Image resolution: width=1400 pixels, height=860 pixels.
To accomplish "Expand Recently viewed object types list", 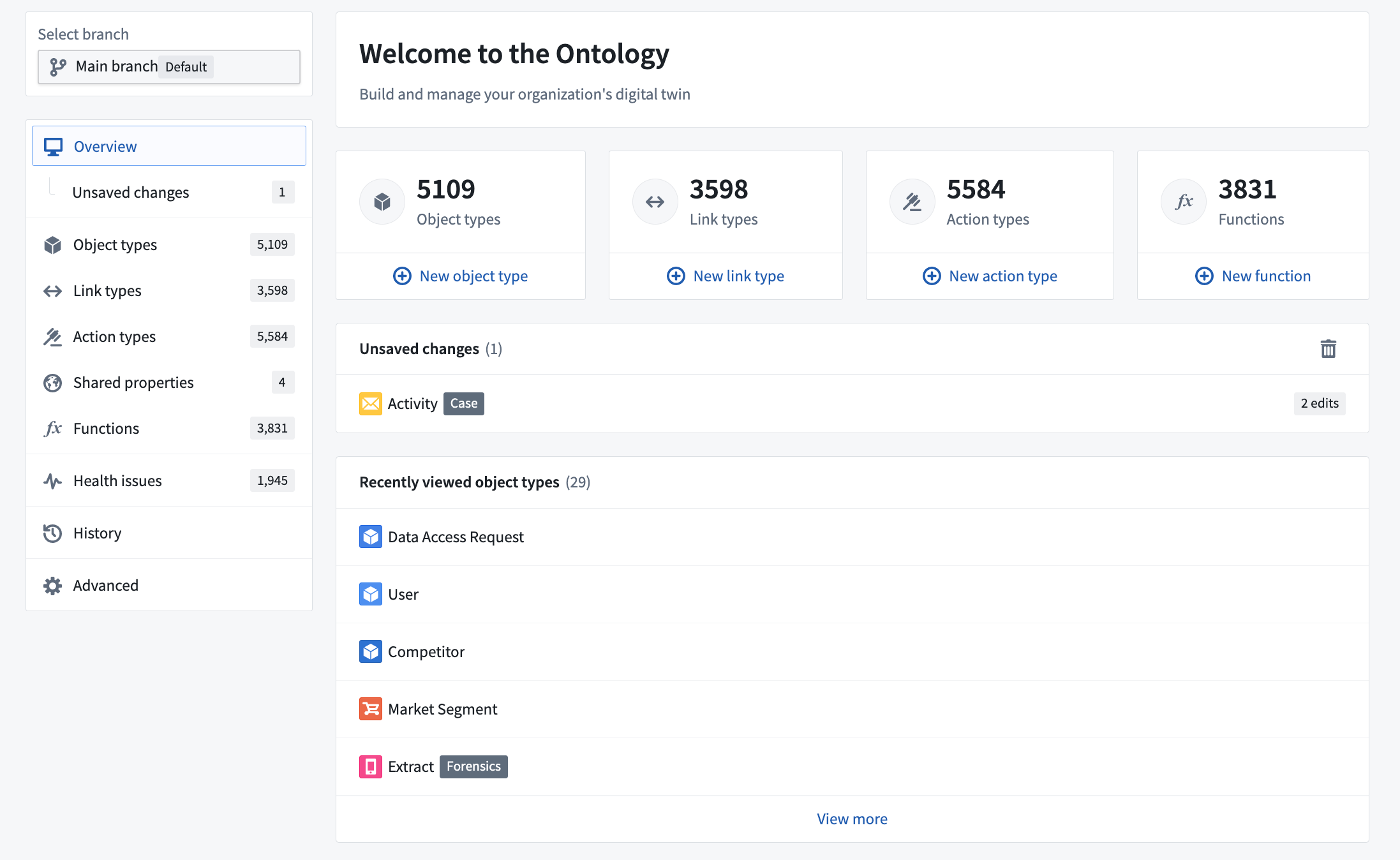I will tap(852, 818).
